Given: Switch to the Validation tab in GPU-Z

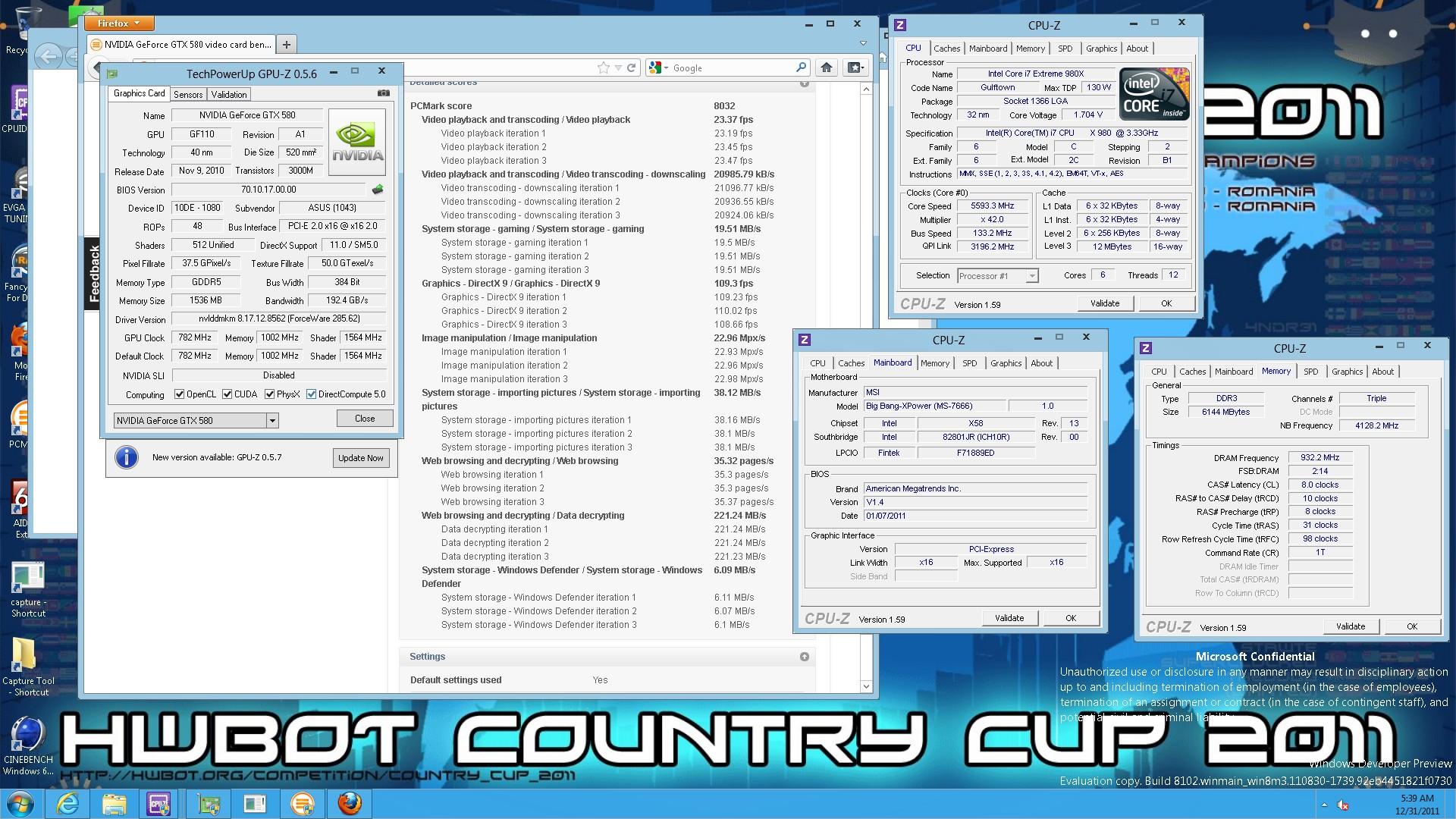Looking at the screenshot, I should [x=228, y=94].
